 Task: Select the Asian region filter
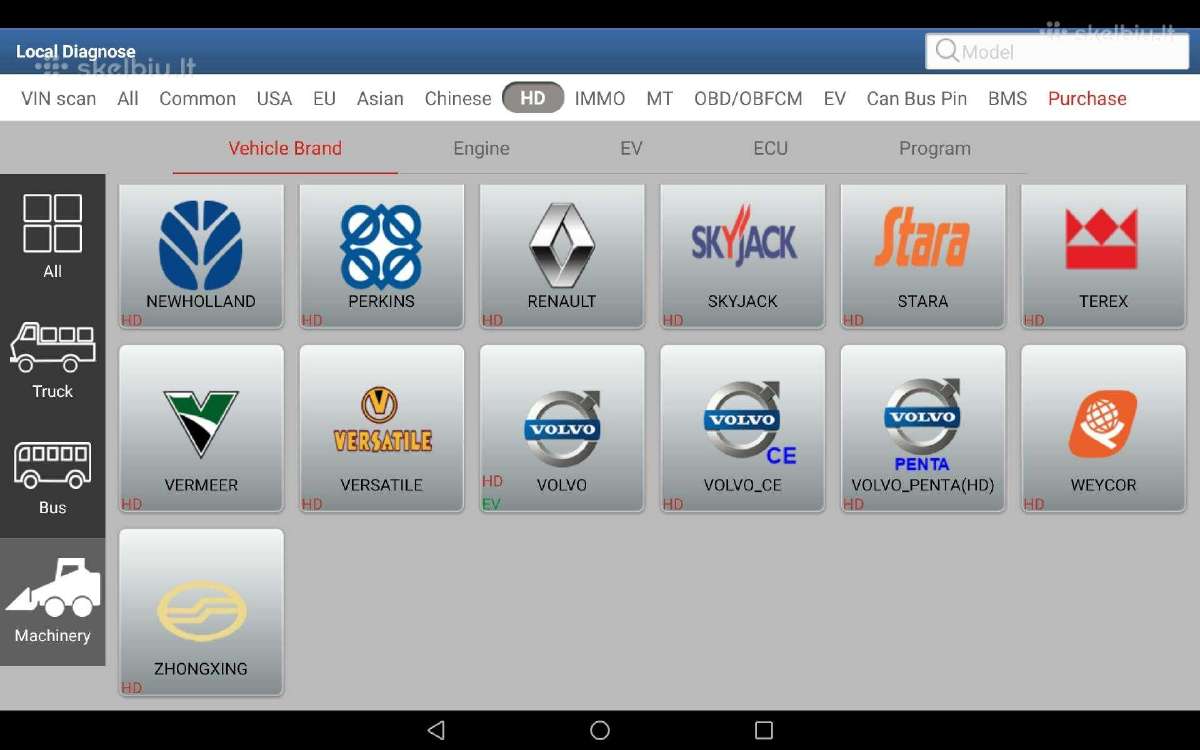coord(380,98)
